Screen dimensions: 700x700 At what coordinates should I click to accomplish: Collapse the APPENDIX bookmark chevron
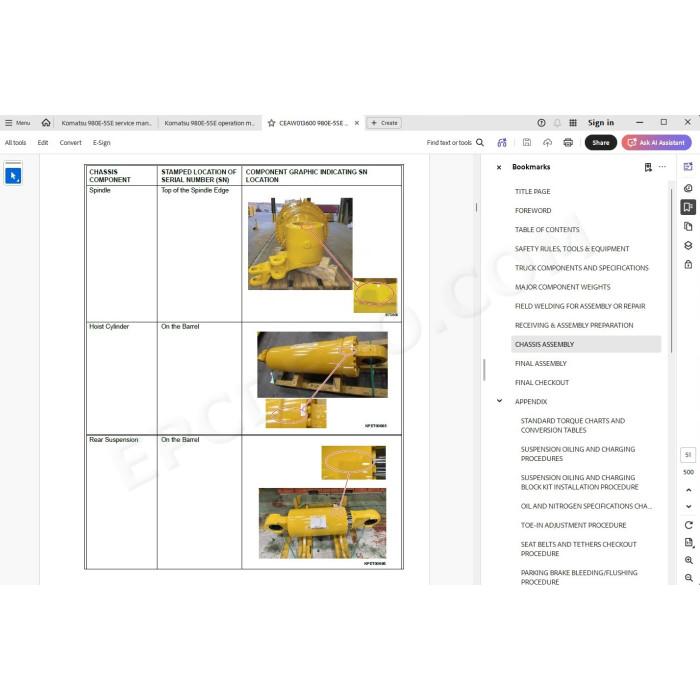[x=500, y=401]
